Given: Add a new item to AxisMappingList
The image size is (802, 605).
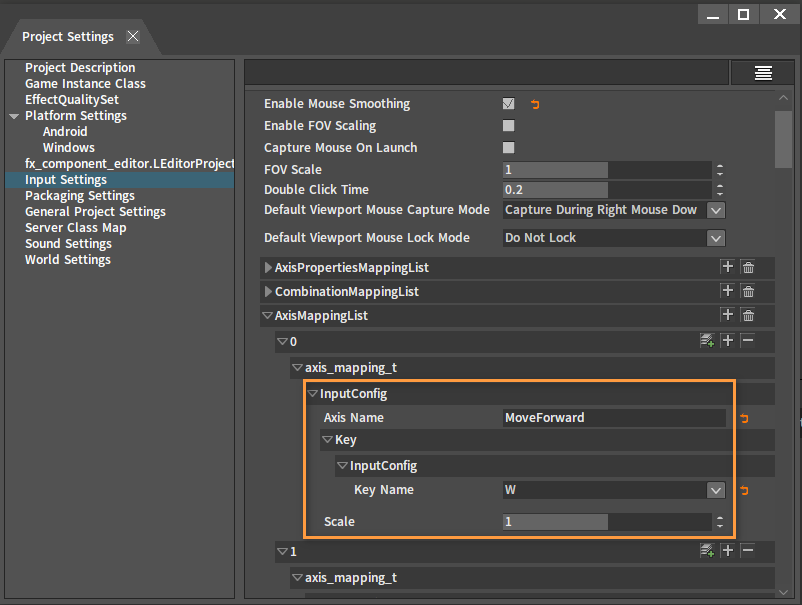Looking at the screenshot, I should point(727,315).
